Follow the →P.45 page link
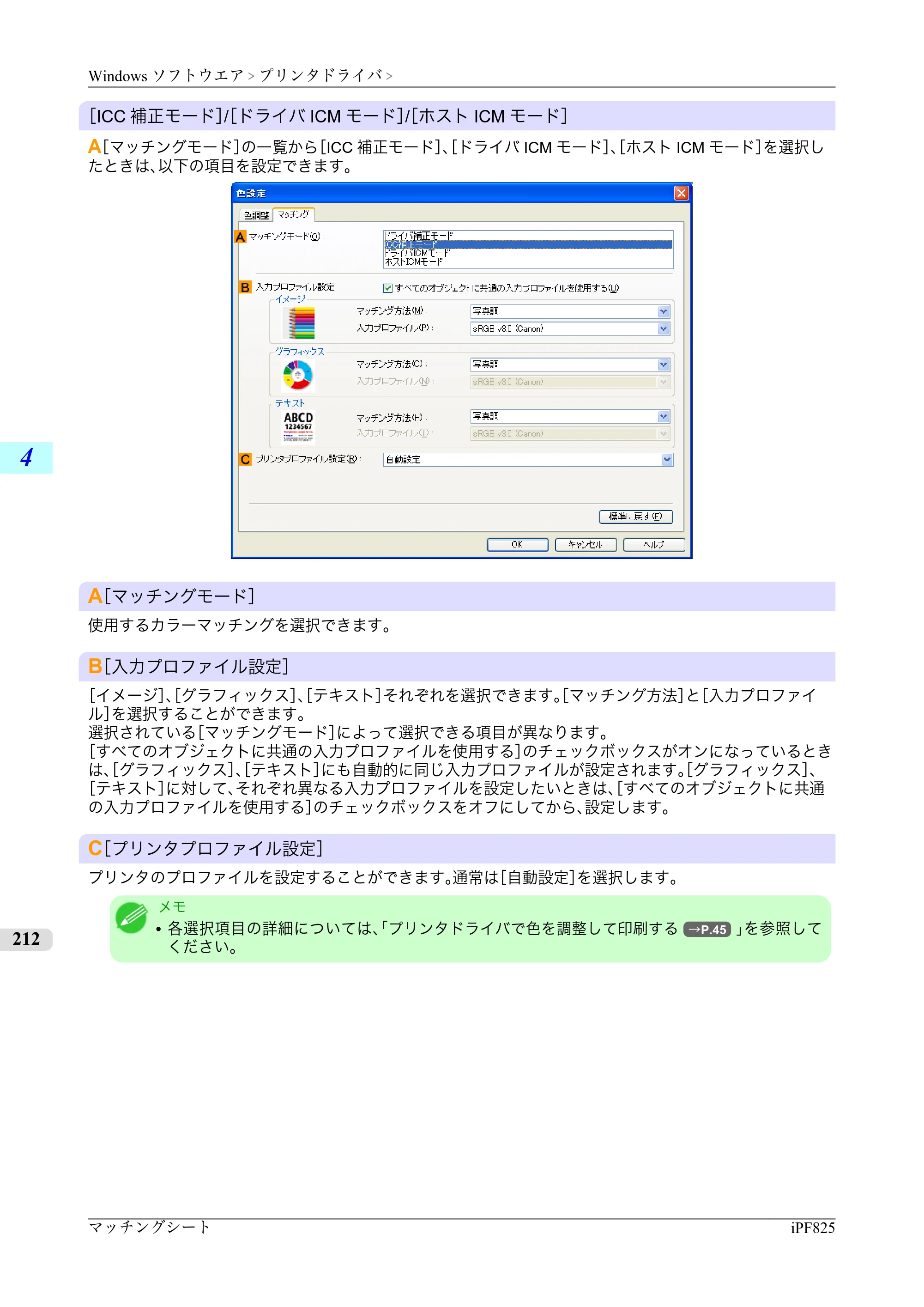The height and width of the screenshot is (1307, 924). coord(707,930)
